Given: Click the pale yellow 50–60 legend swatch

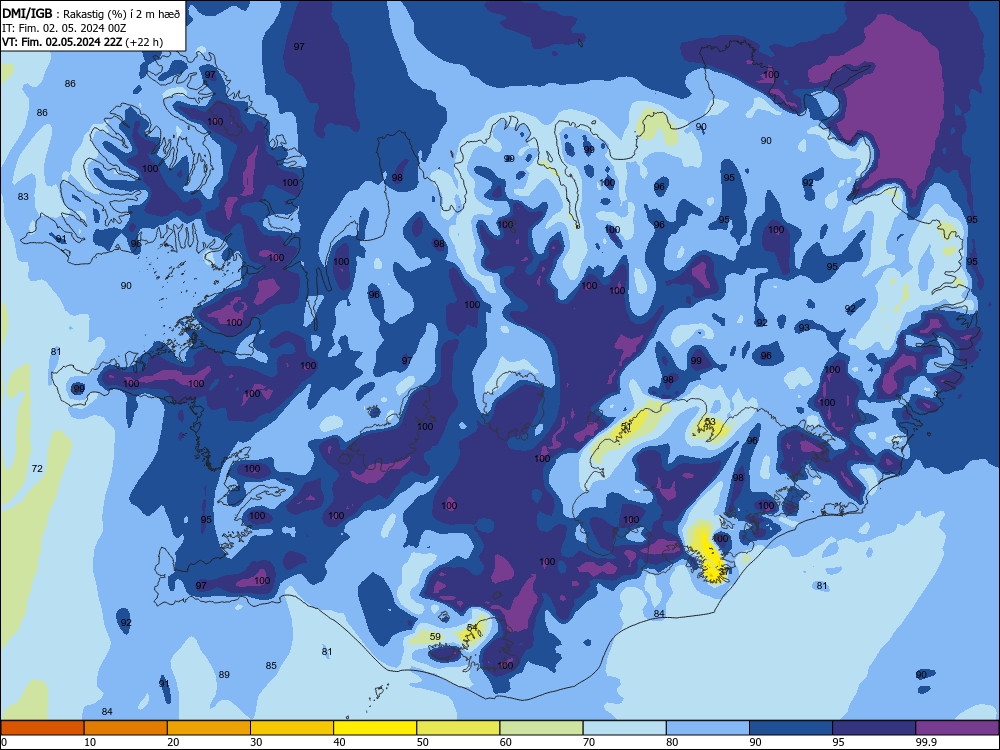Looking at the screenshot, I should [459, 728].
